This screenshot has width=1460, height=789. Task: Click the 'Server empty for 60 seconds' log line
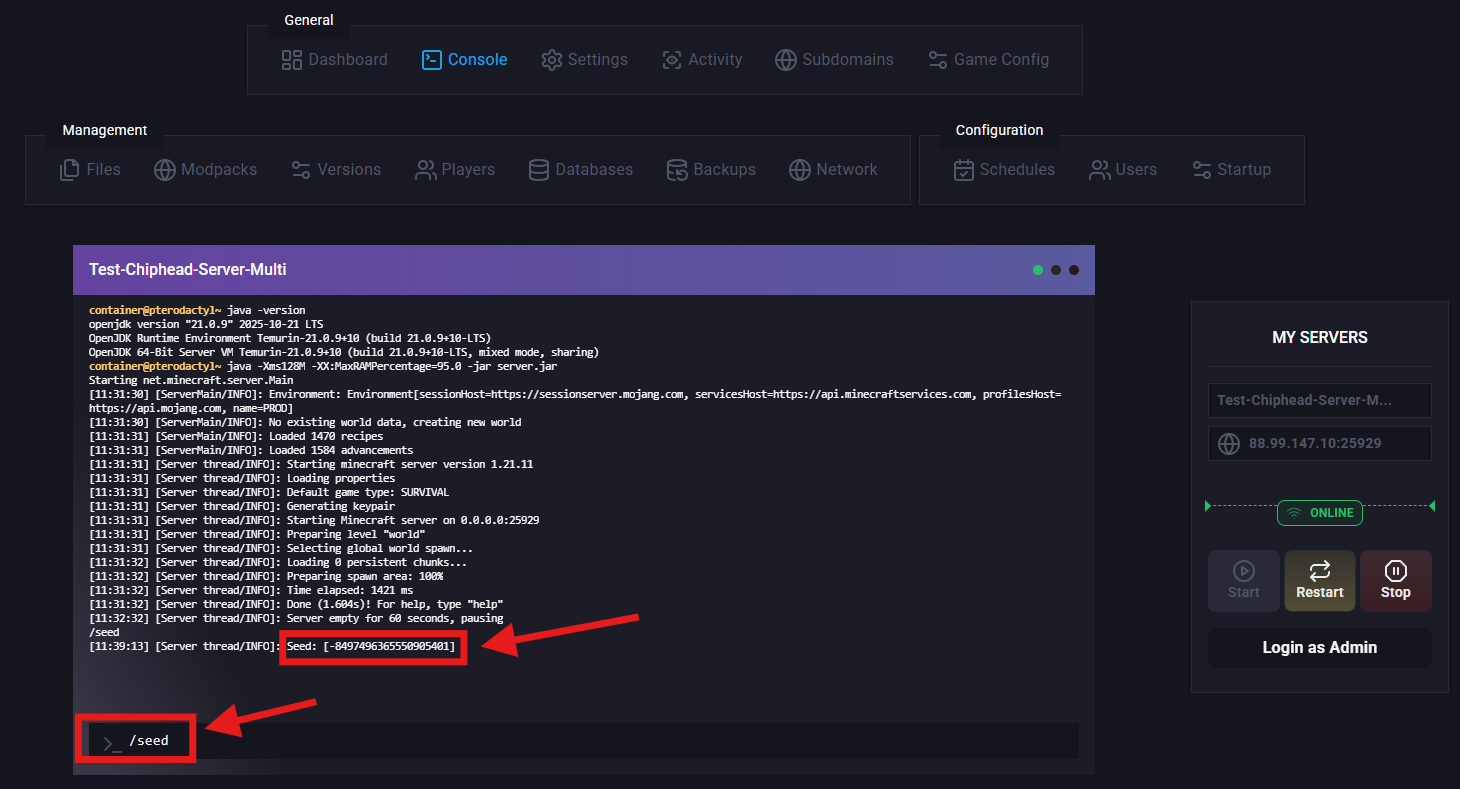coord(296,619)
